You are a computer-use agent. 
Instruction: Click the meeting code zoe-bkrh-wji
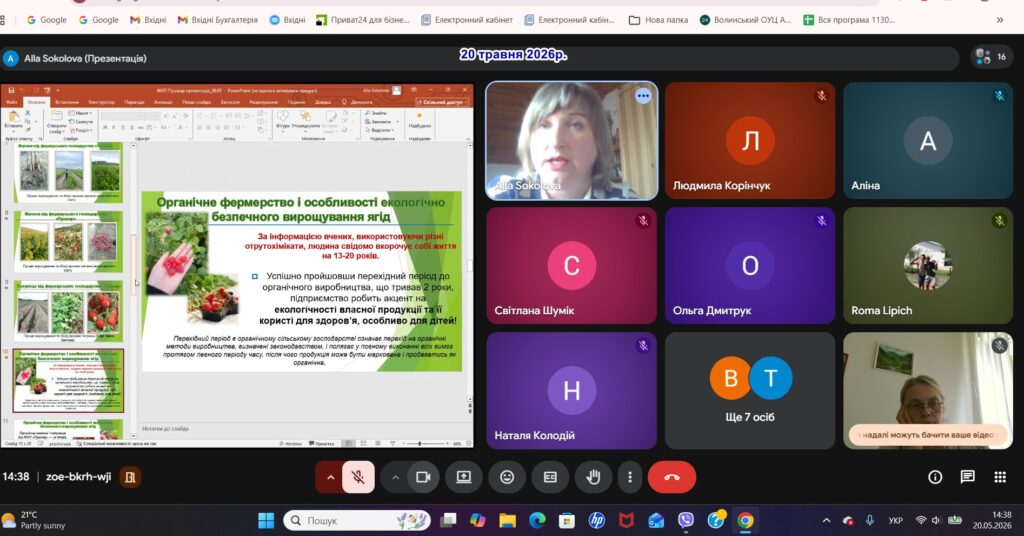[x=78, y=477]
